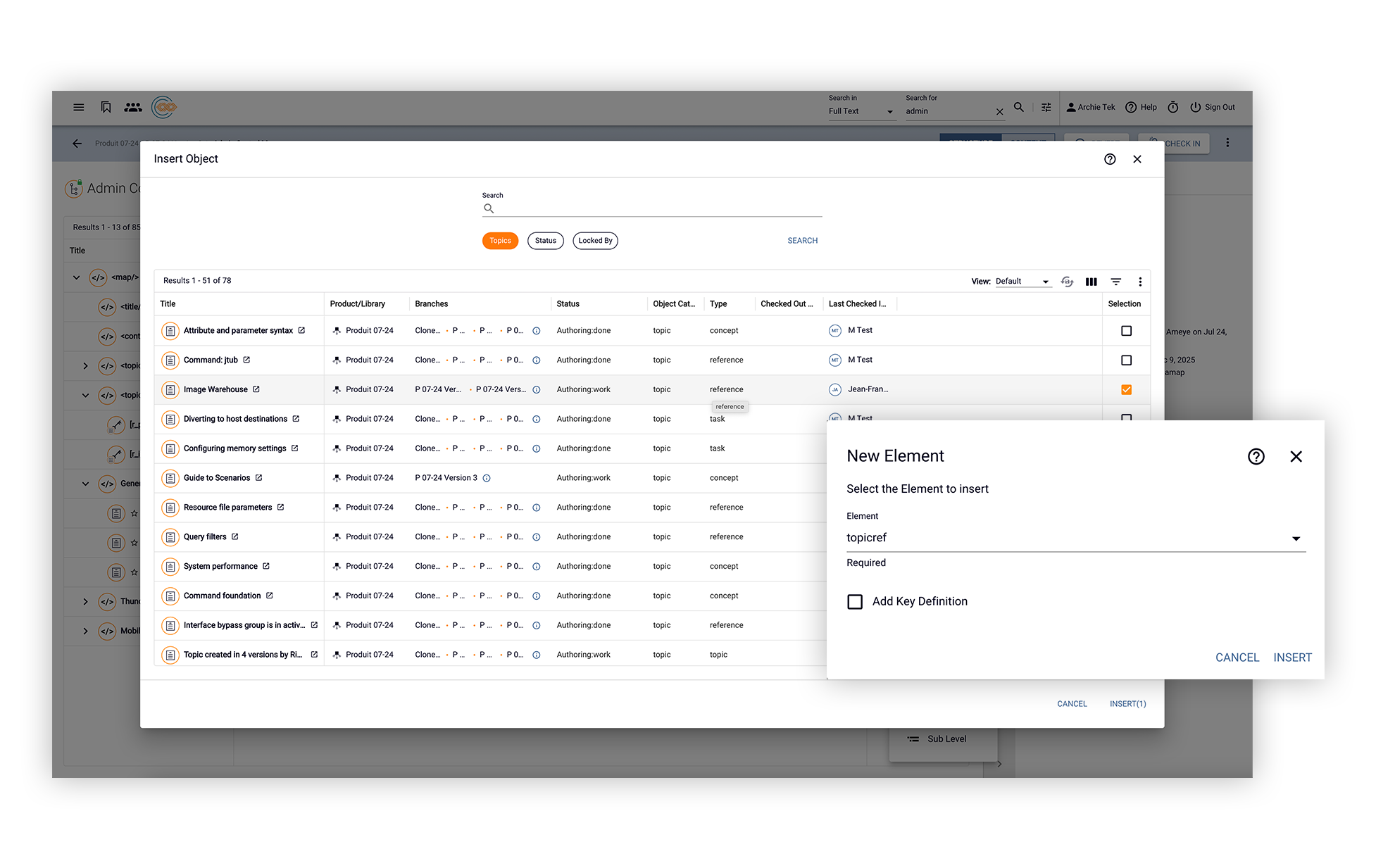Click the SEARCH link
The image size is (1376, 868).
coord(802,241)
